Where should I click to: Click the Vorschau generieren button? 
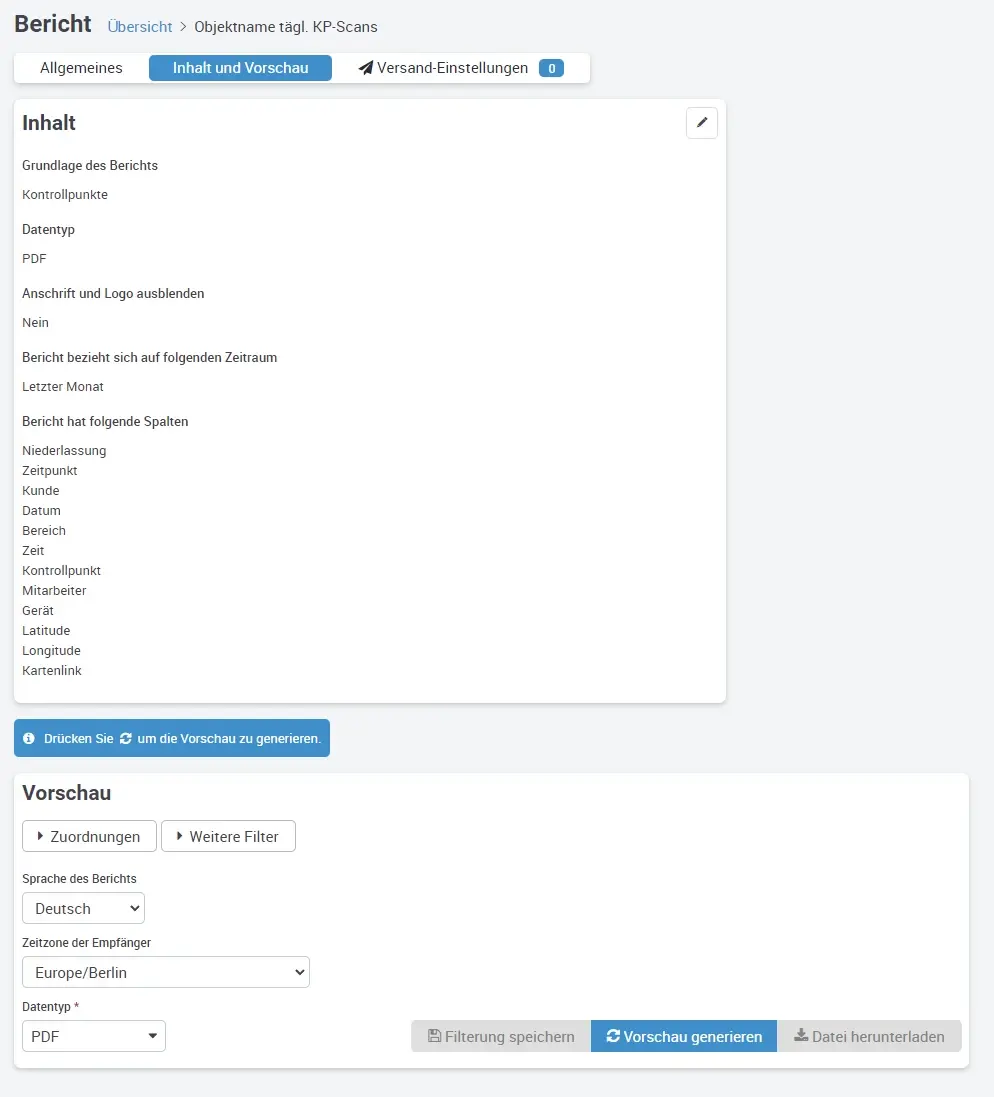tap(683, 1036)
